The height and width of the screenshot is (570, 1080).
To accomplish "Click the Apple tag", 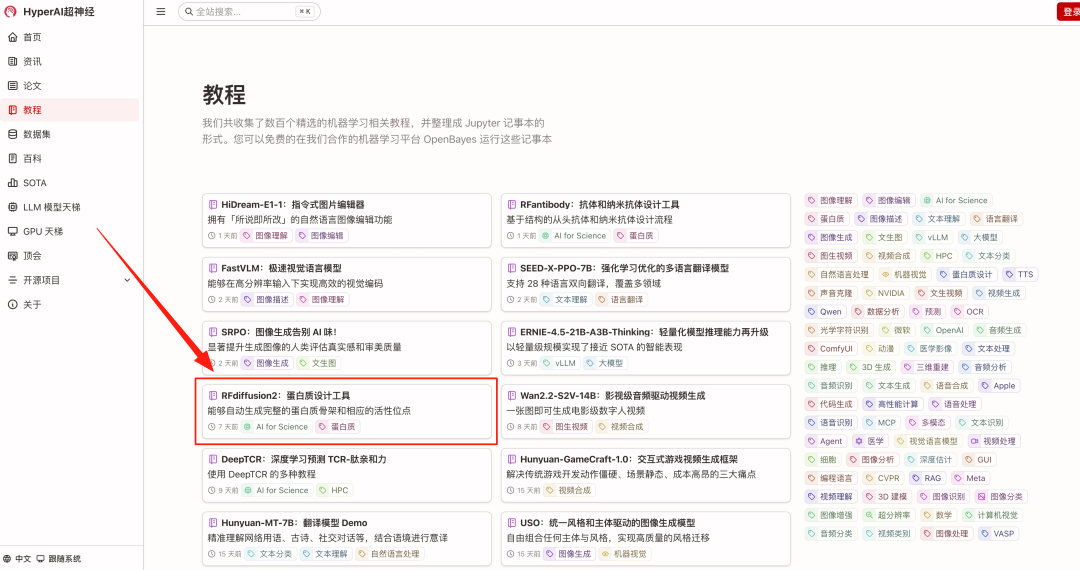I will (999, 386).
